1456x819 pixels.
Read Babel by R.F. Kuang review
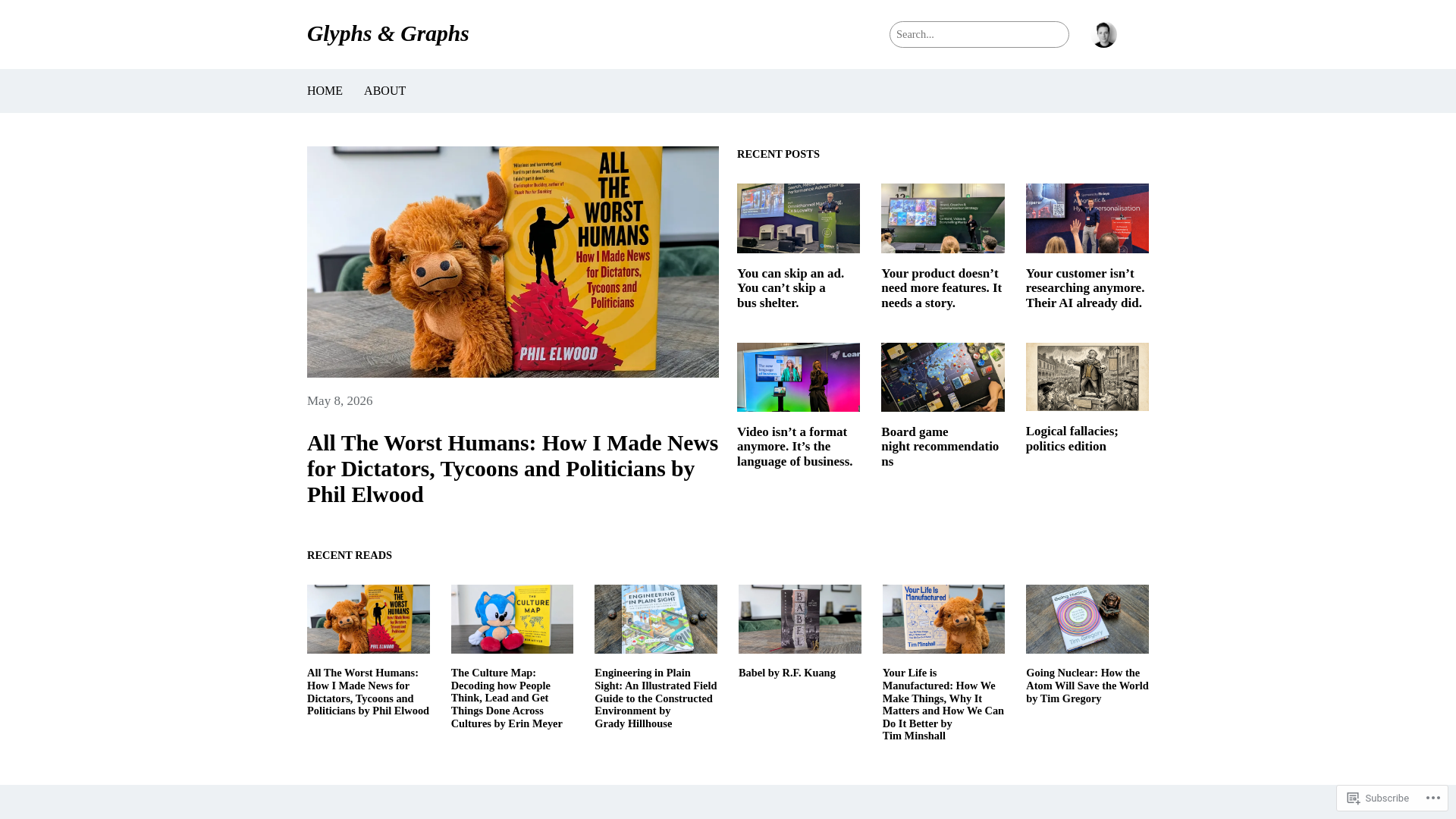tap(787, 673)
